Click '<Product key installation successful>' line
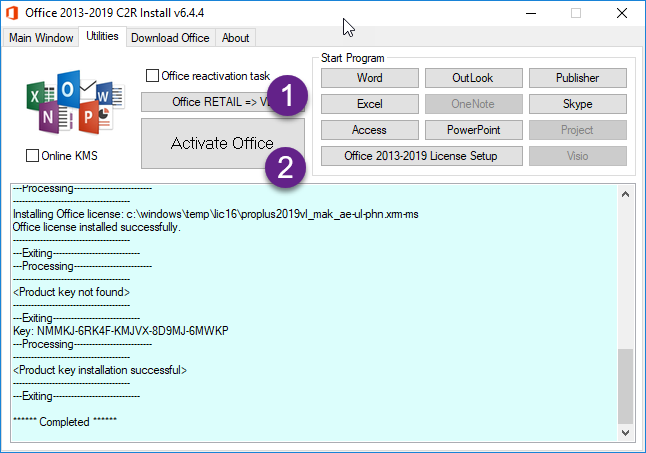The image size is (646, 453). [100, 370]
